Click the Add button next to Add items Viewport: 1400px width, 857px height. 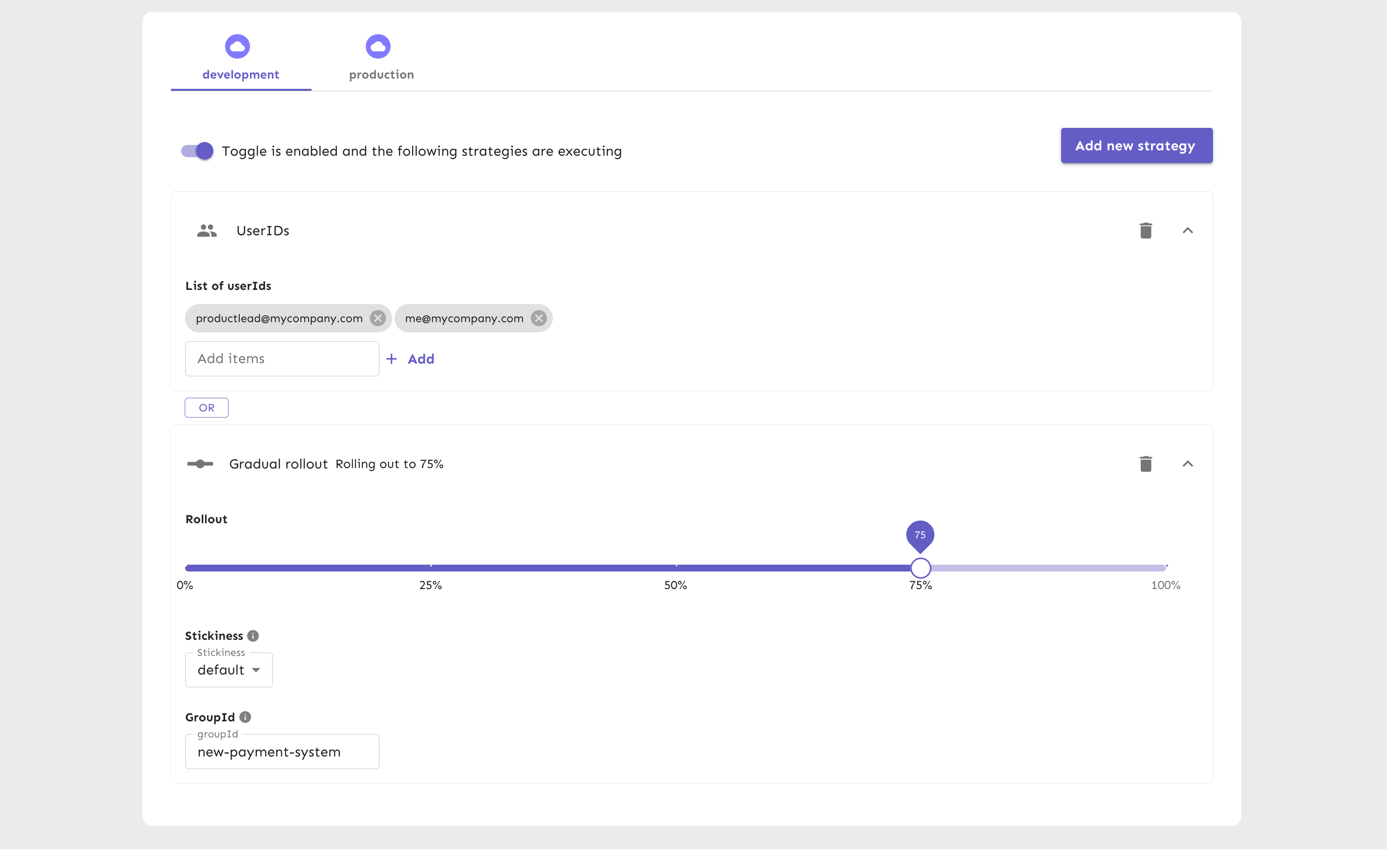pos(411,359)
